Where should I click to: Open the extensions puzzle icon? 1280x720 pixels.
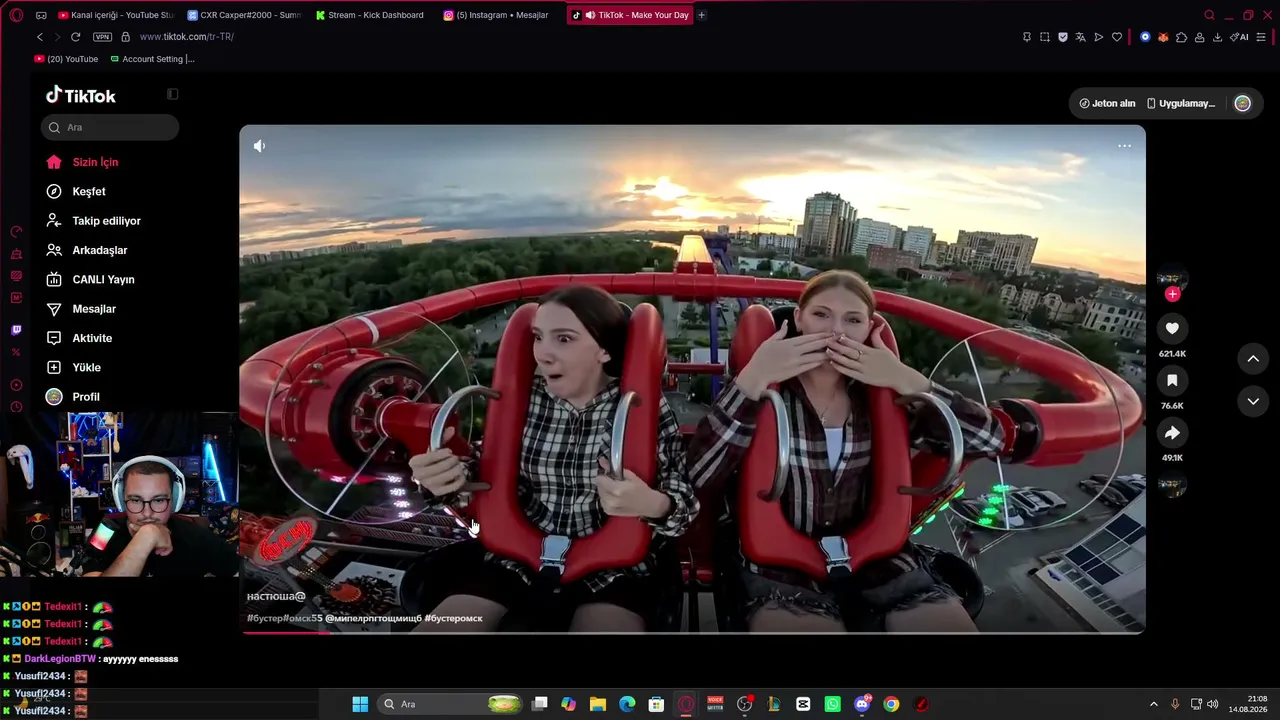1181,37
